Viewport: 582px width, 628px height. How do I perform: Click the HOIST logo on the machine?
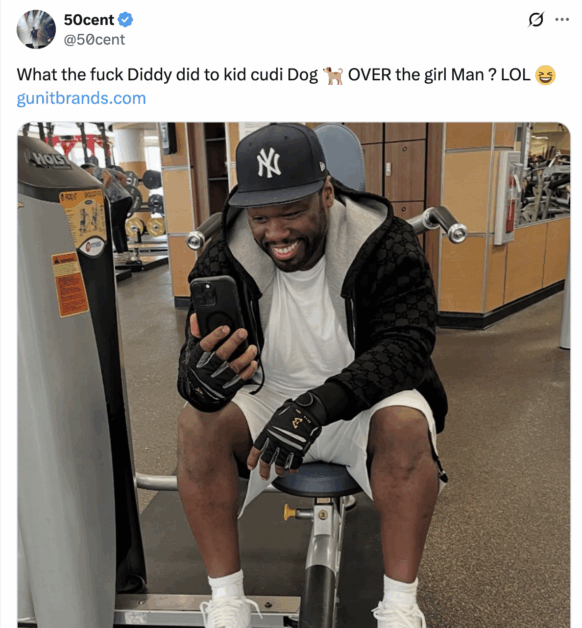(x=50, y=160)
